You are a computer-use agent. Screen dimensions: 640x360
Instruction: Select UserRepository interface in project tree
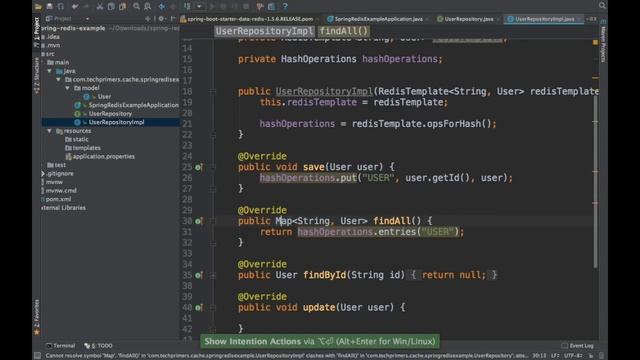tap(103, 114)
